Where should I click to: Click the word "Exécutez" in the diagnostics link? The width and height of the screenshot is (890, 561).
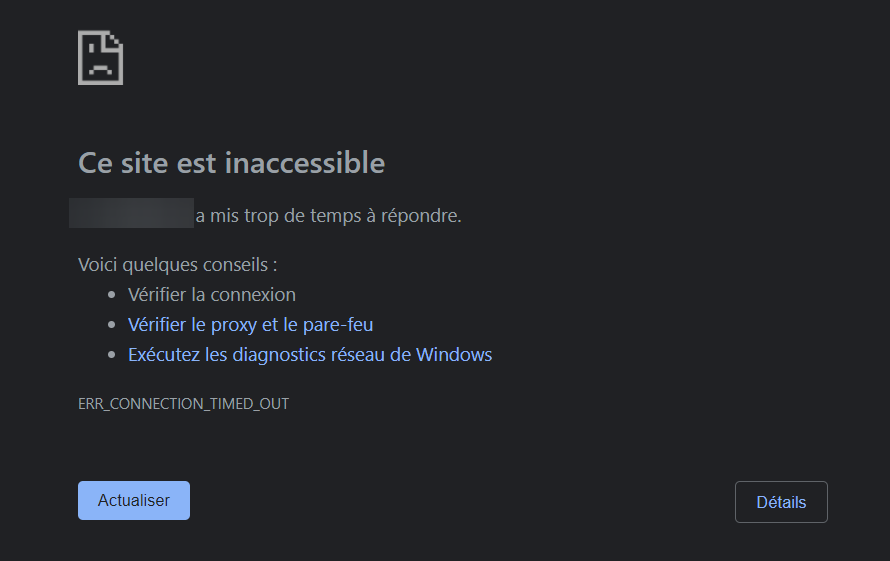164,355
